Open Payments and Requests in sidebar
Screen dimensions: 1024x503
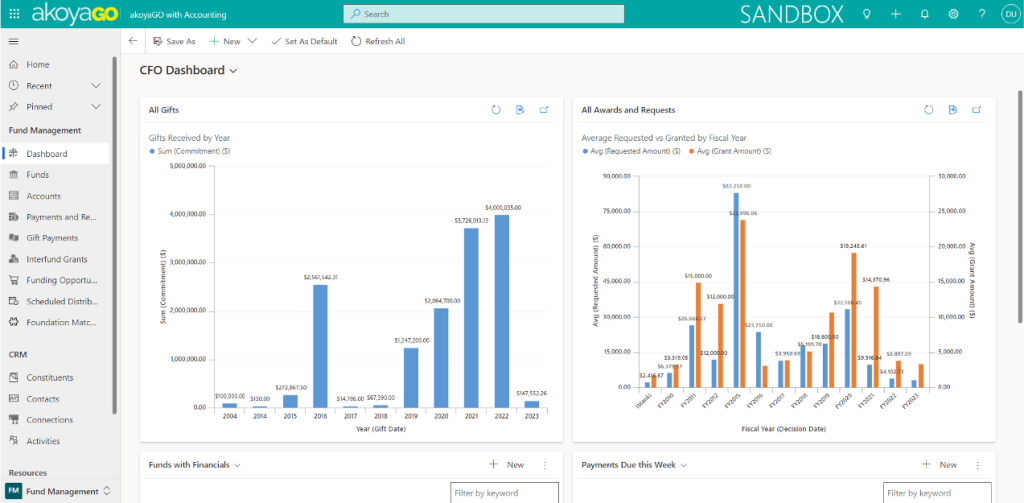tap(60, 217)
